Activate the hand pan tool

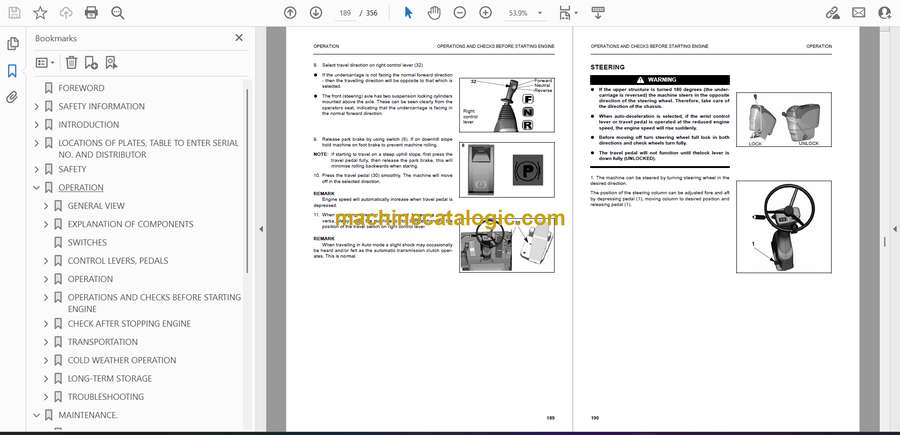[x=434, y=13]
